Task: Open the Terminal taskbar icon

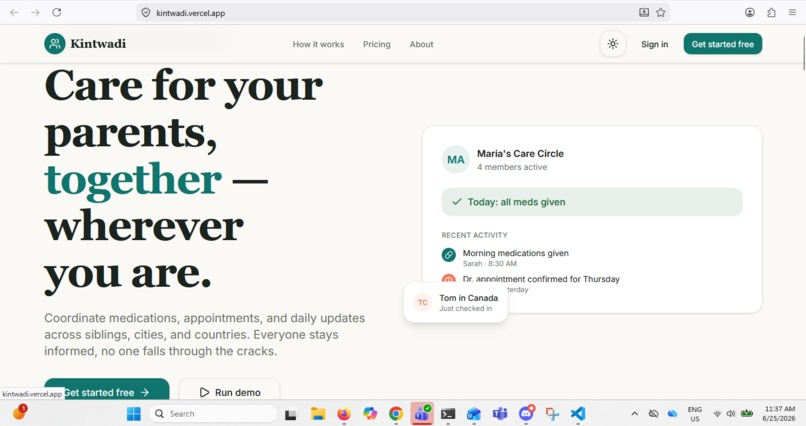Action: [448, 414]
